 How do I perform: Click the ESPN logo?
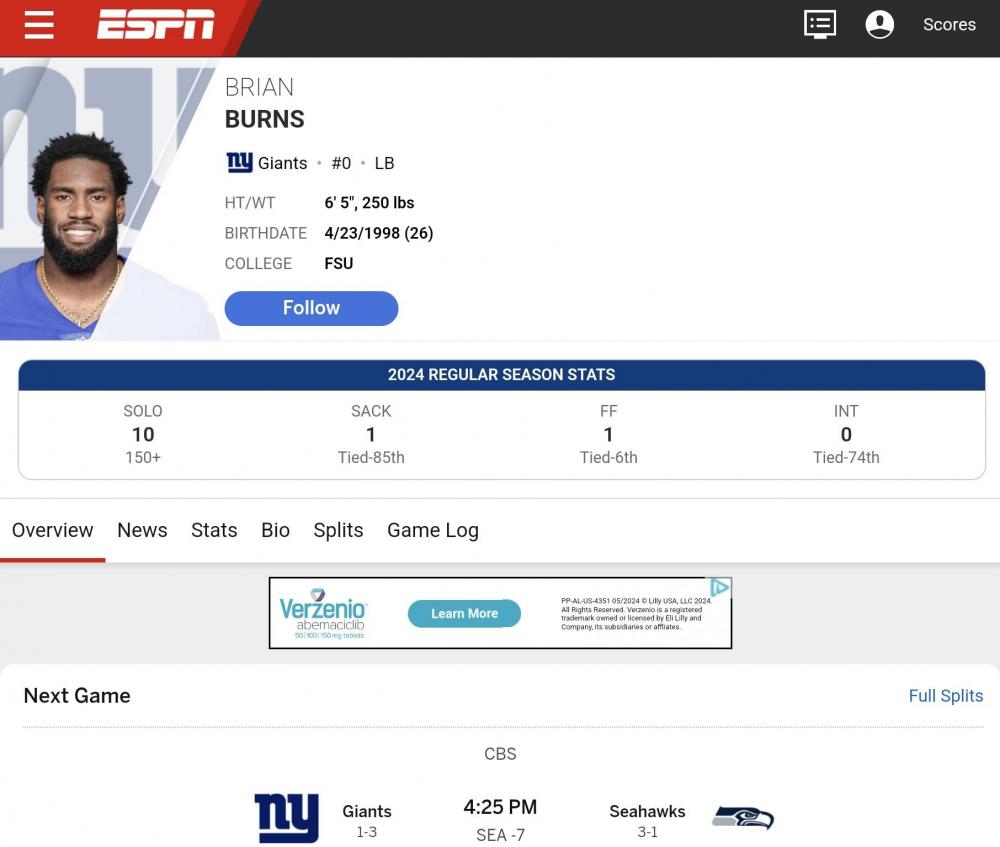155,25
